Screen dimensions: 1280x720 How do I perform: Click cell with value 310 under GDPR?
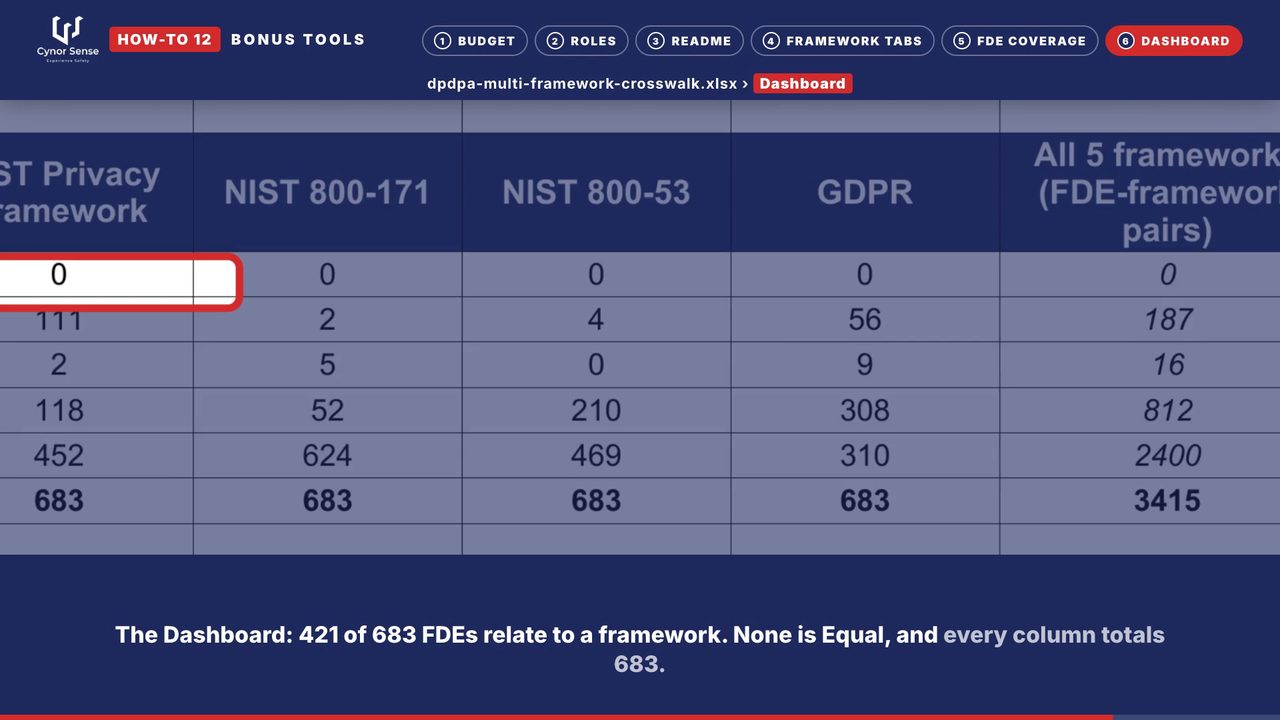(865, 455)
